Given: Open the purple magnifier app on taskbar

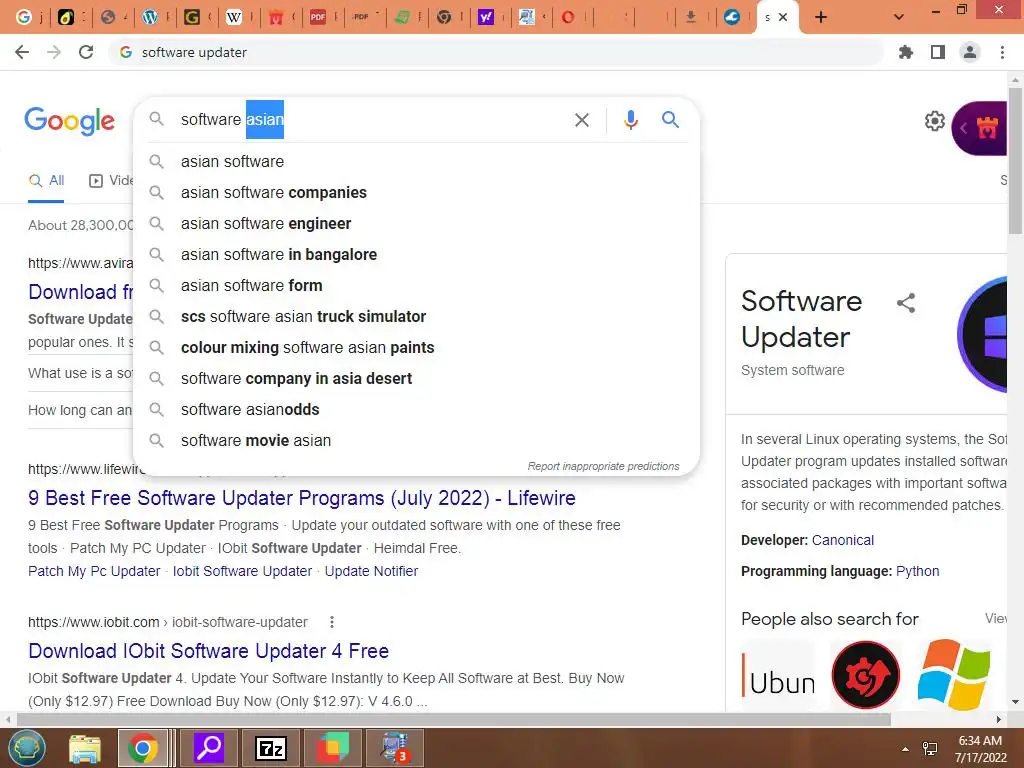Looking at the screenshot, I should (209, 748).
